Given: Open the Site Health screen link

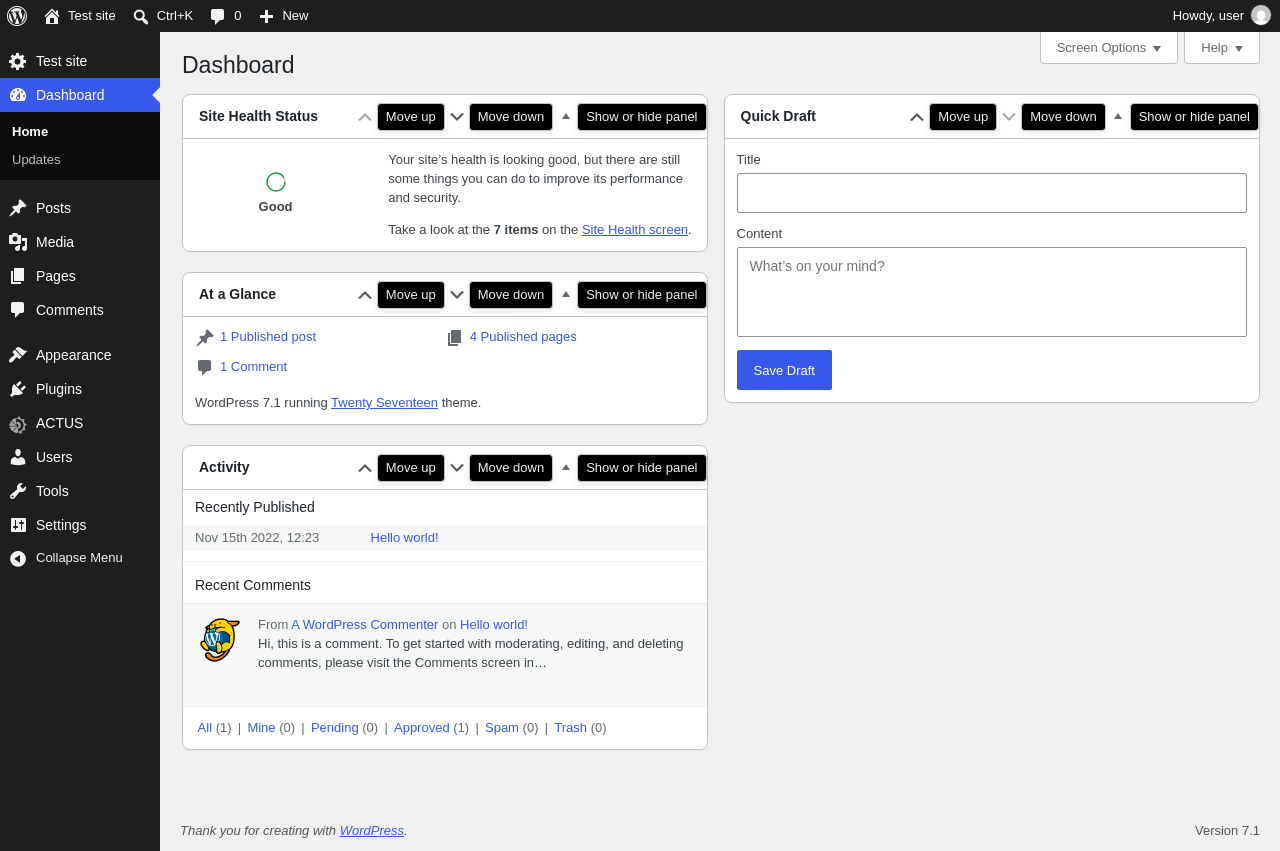Looking at the screenshot, I should coord(635,229).
